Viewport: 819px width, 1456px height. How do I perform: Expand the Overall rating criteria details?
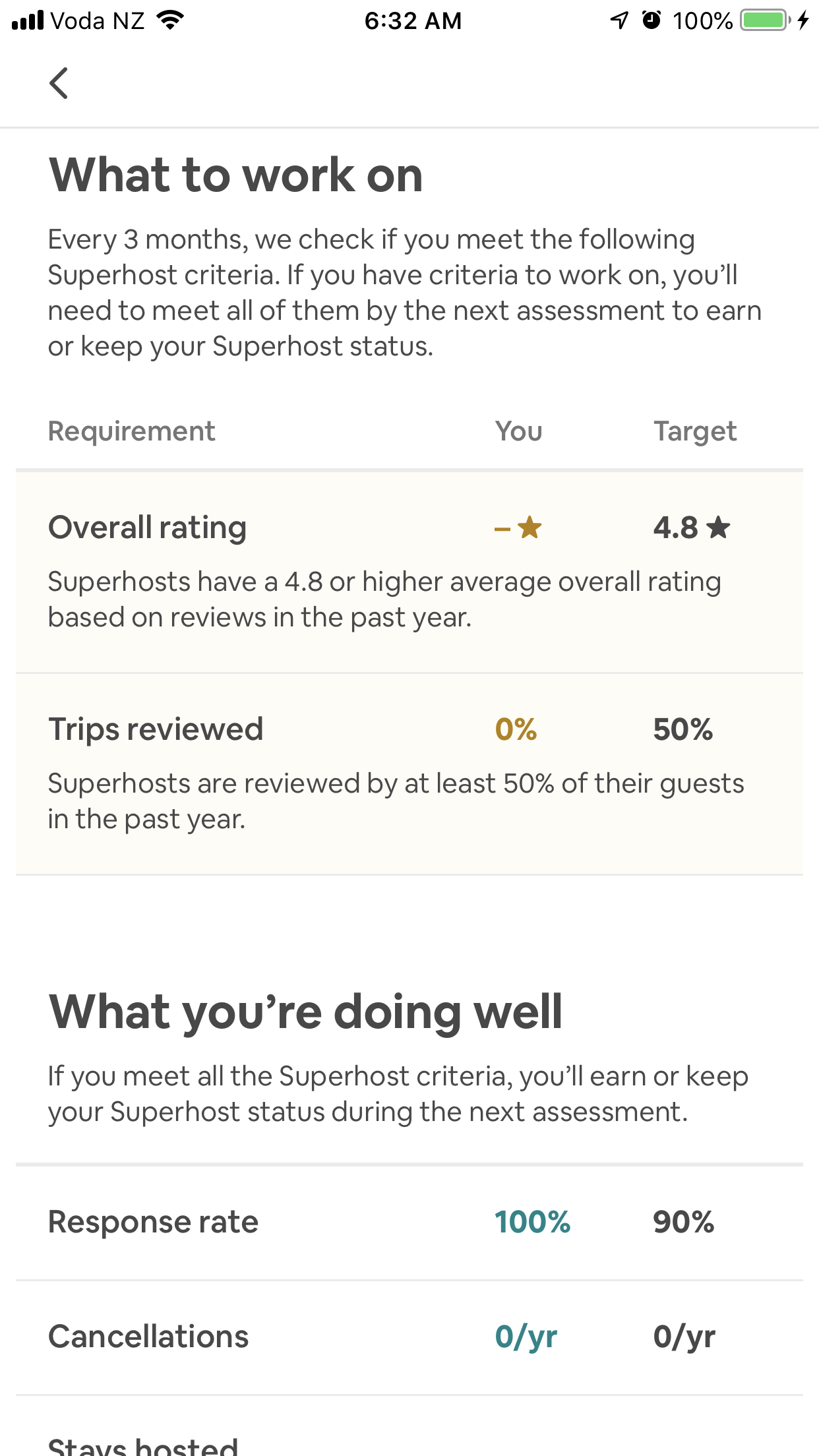pos(396,567)
